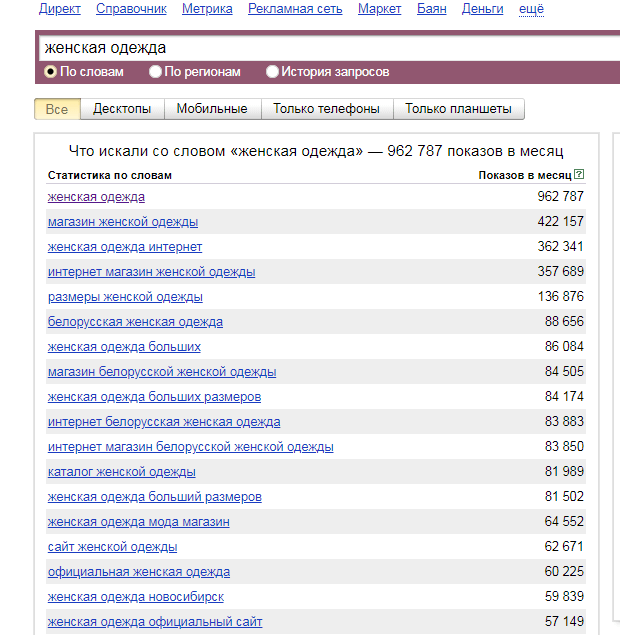Open 'магазин женской одежды' keyword link
The height and width of the screenshot is (635, 620).
coord(123,222)
